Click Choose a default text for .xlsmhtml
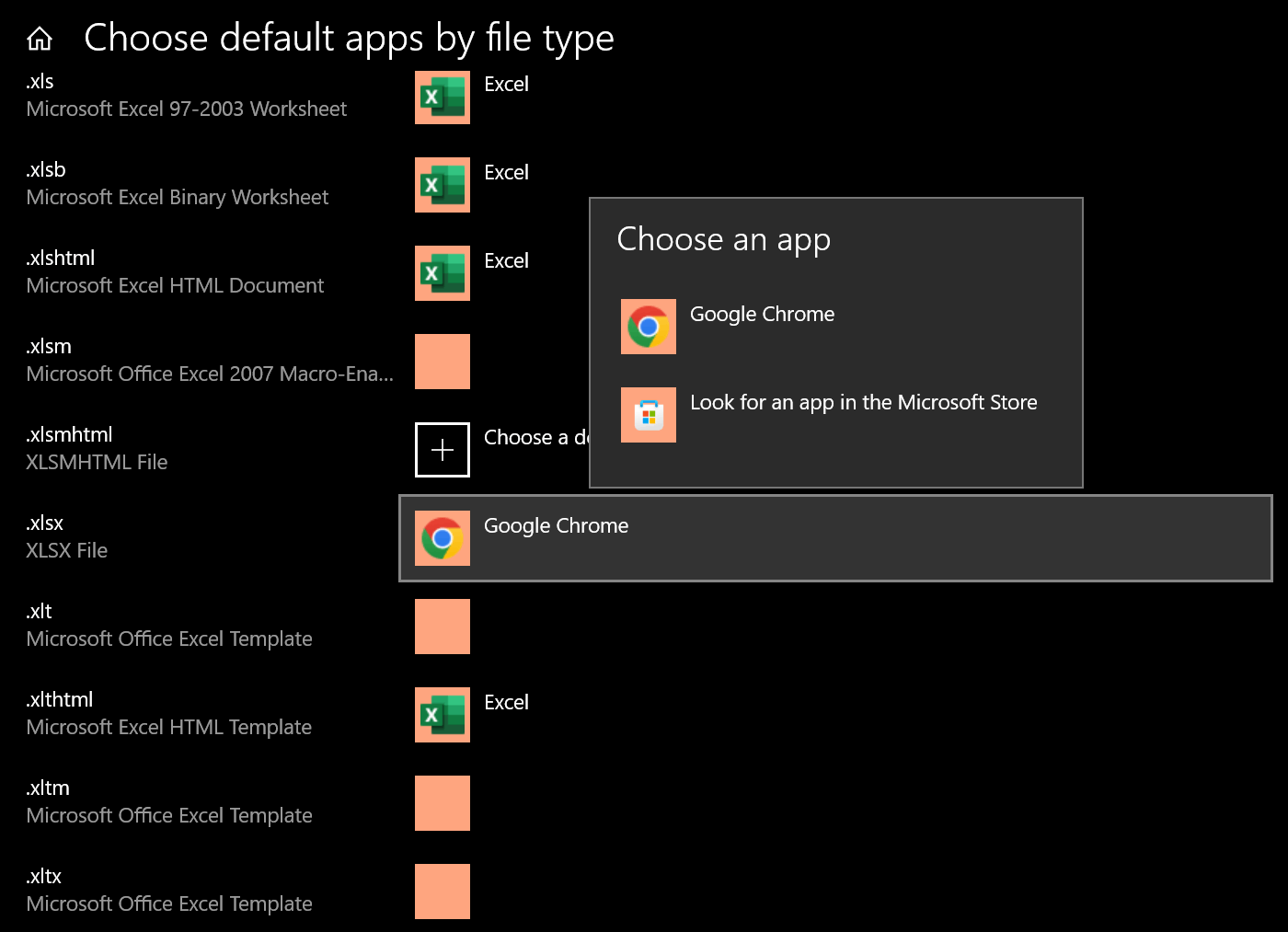This screenshot has width=1288, height=932. pos(536,437)
